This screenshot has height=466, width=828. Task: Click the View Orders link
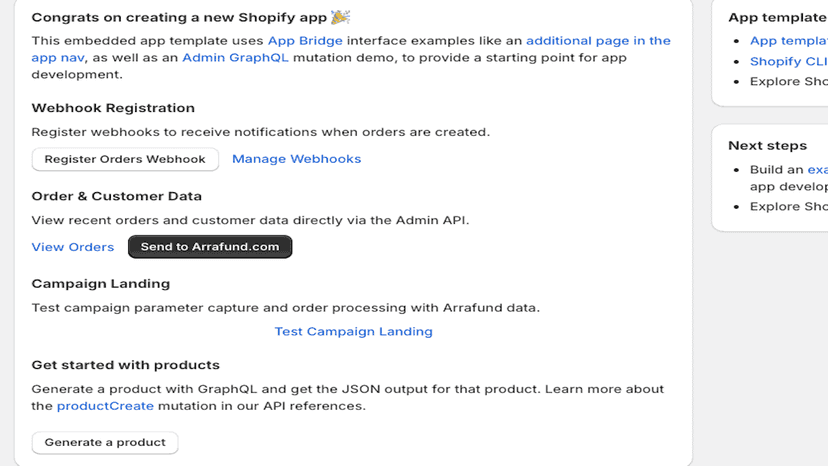click(72, 247)
